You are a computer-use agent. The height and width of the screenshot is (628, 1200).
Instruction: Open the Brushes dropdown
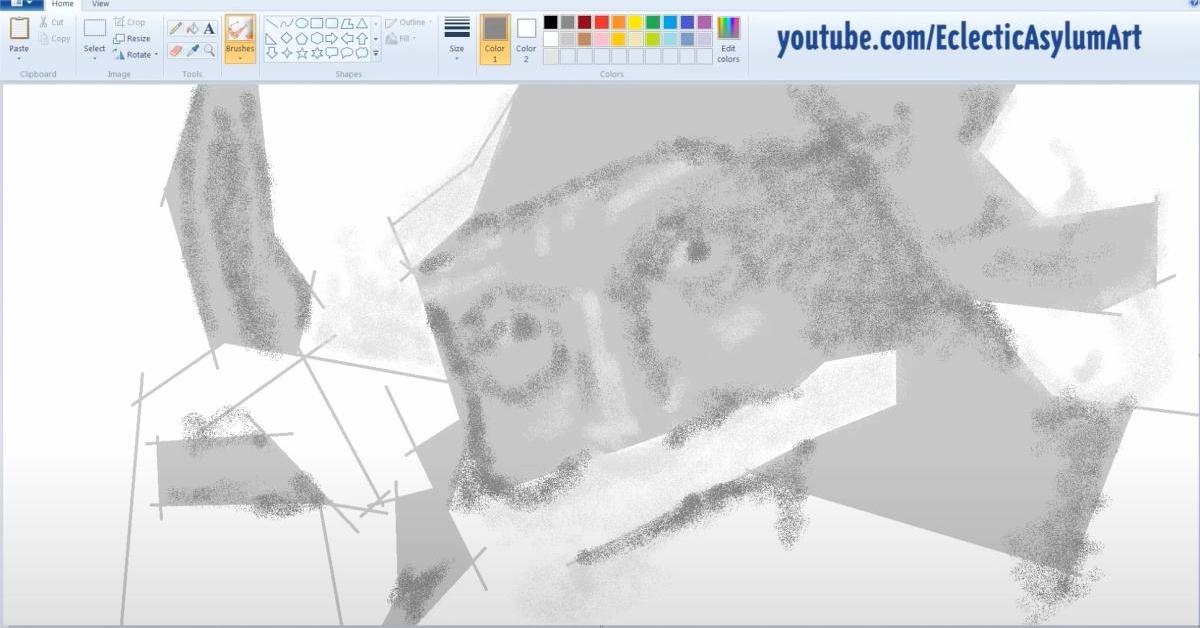click(x=239, y=58)
